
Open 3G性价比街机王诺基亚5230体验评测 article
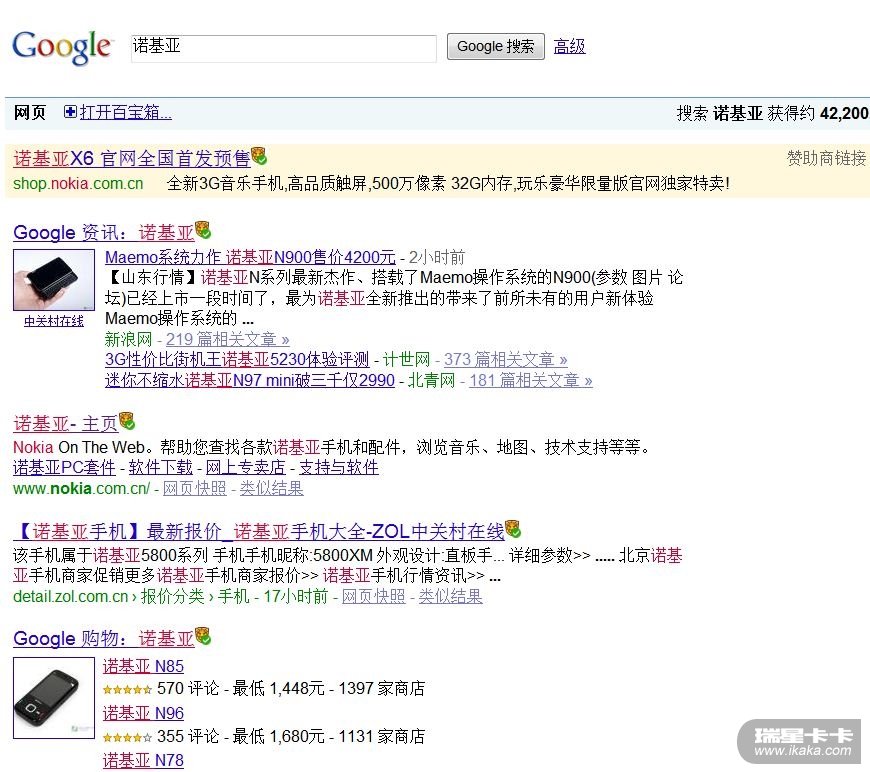237,360
